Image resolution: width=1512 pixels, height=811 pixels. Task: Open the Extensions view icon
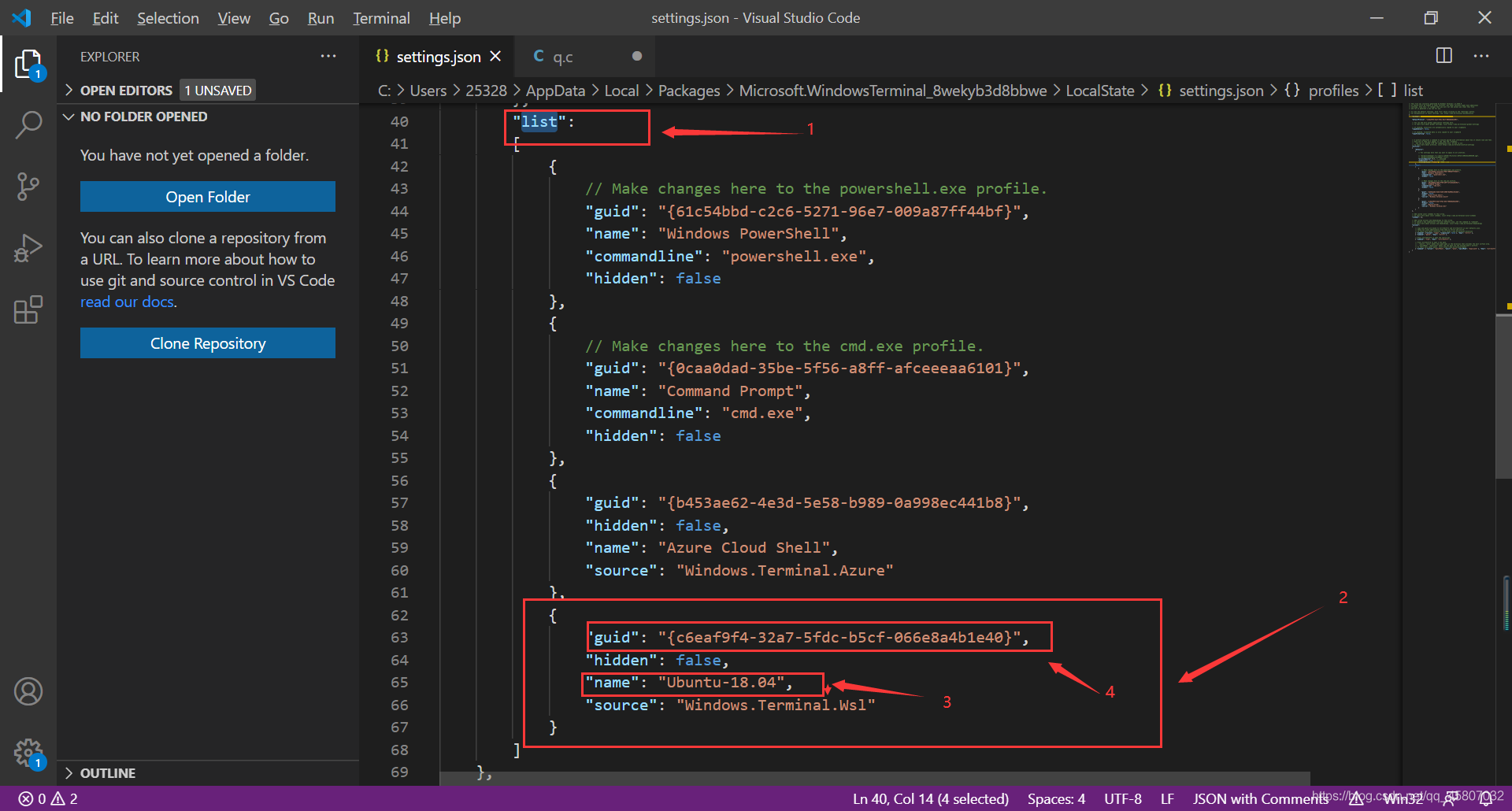[x=28, y=309]
